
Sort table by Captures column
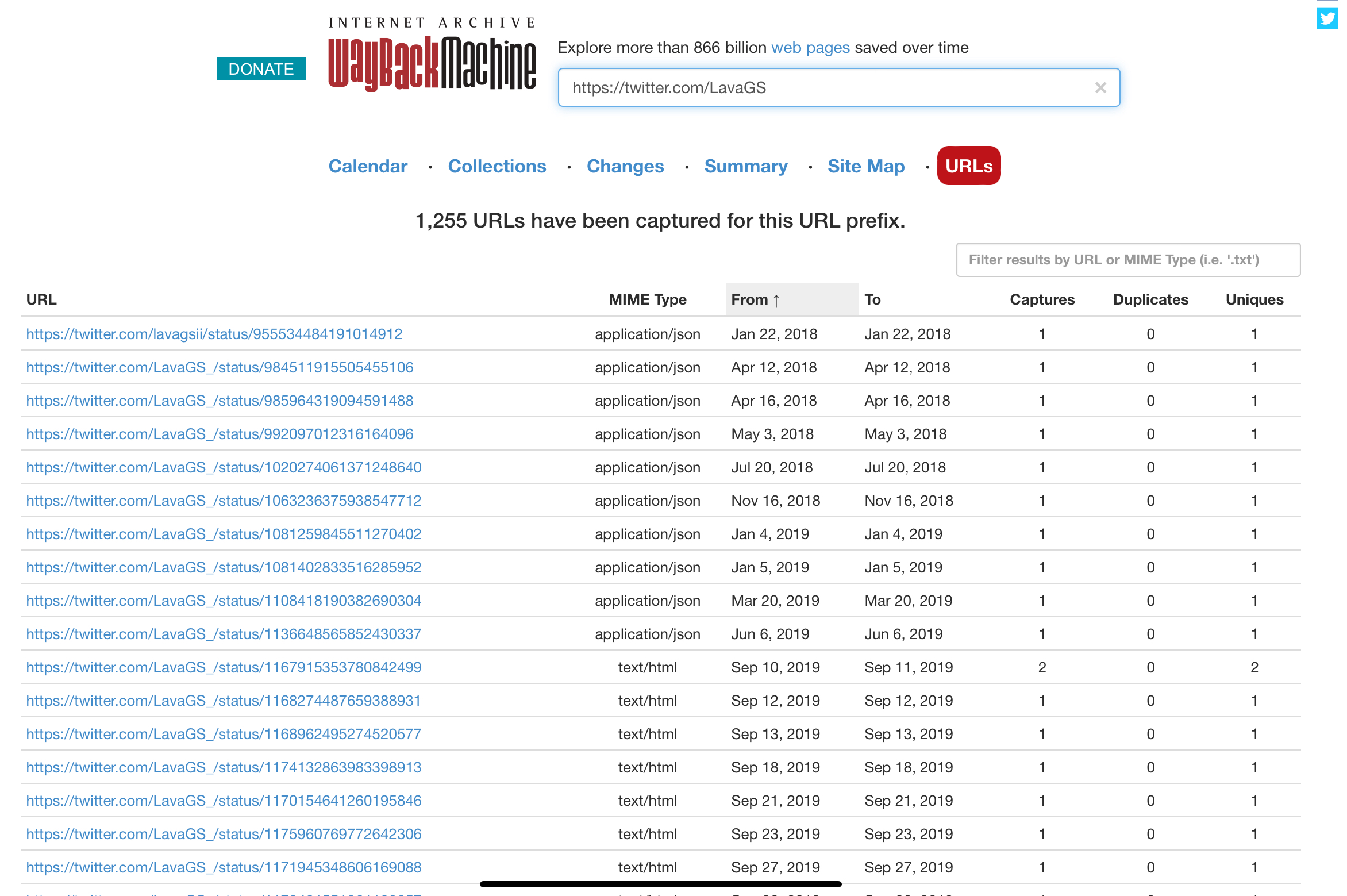point(1042,299)
